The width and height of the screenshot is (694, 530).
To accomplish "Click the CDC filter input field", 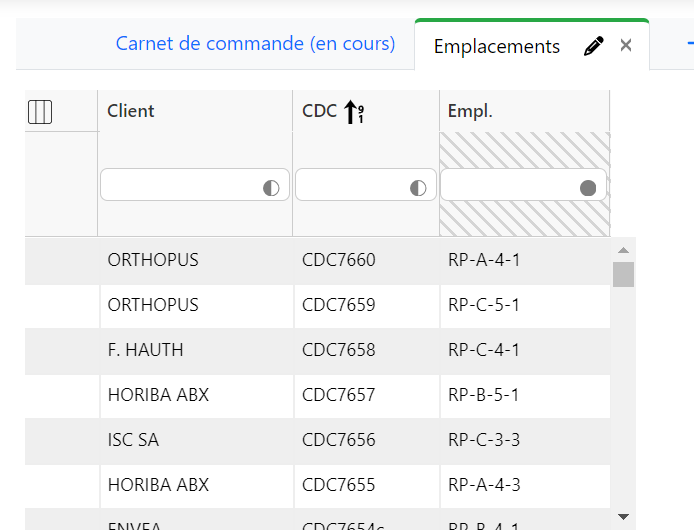I will point(351,186).
